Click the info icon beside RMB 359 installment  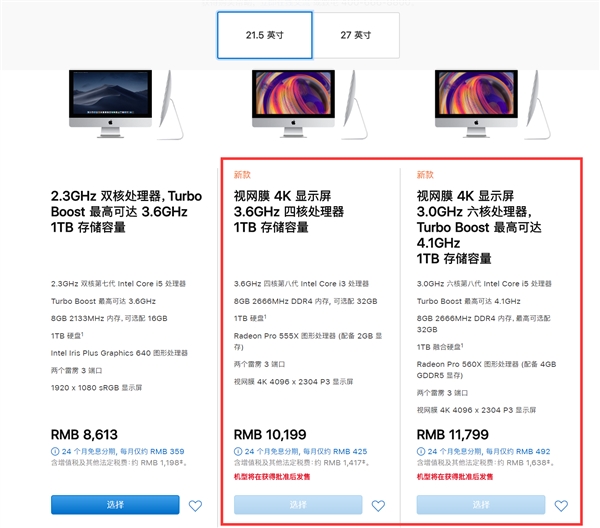(55, 451)
